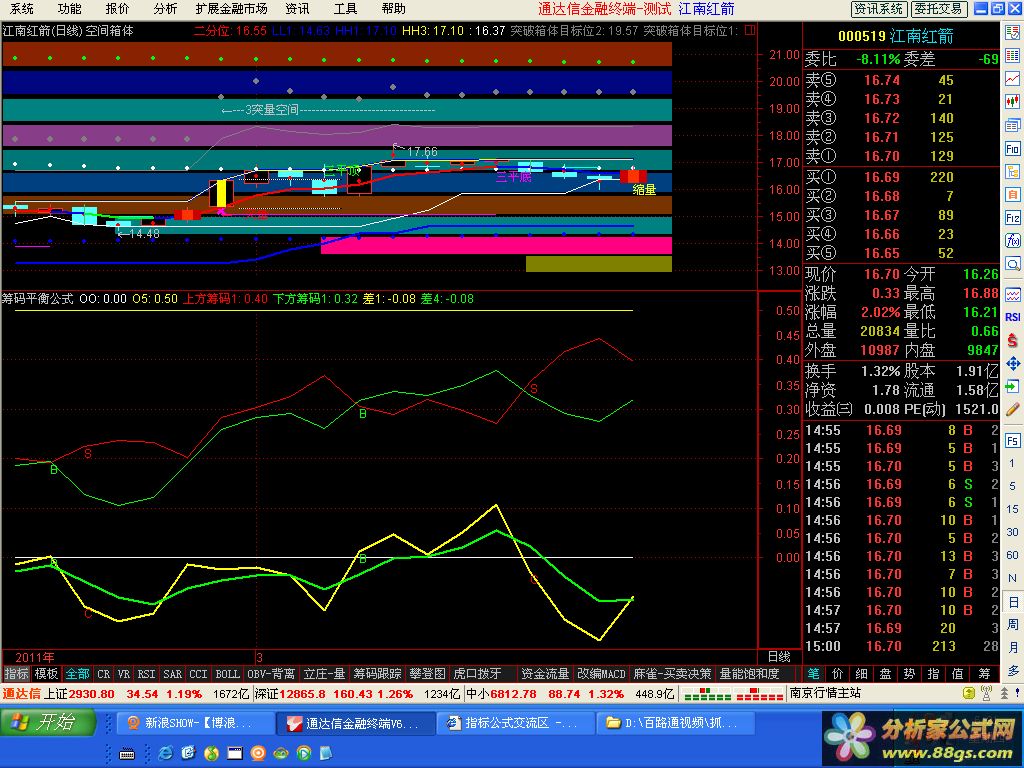Click stock title 000519 江南红箭
Viewport: 1024px width, 768px height.
point(895,36)
